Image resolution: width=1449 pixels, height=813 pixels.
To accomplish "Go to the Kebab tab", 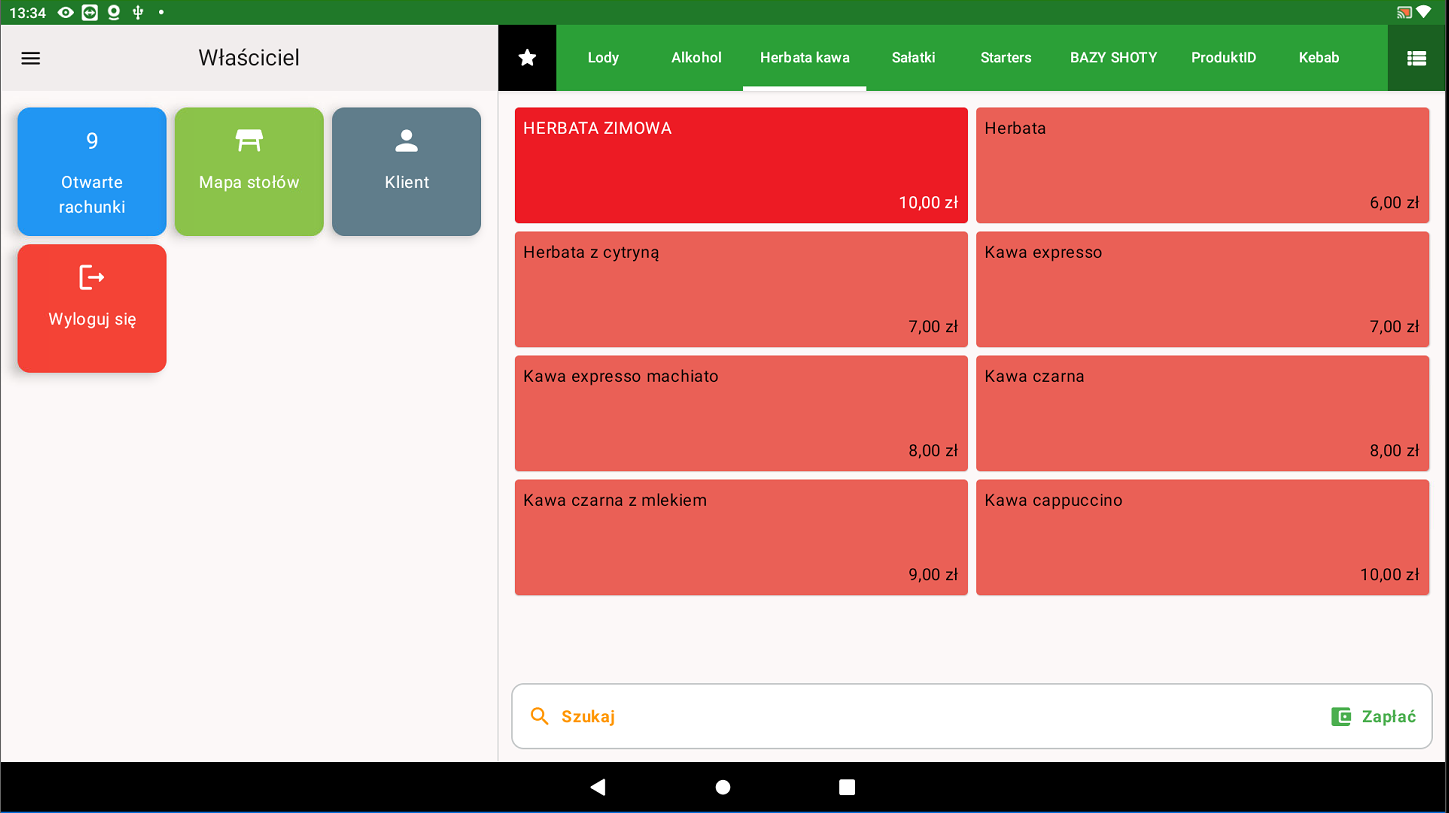I will (1318, 58).
